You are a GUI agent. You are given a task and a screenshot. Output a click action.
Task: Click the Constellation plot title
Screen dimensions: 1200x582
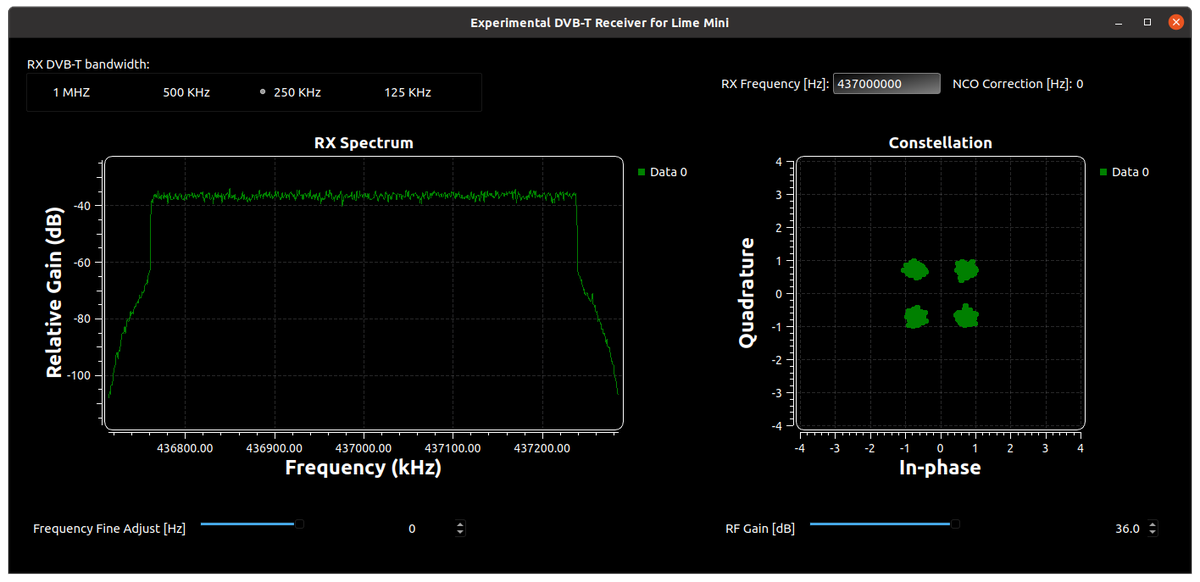pos(940,143)
